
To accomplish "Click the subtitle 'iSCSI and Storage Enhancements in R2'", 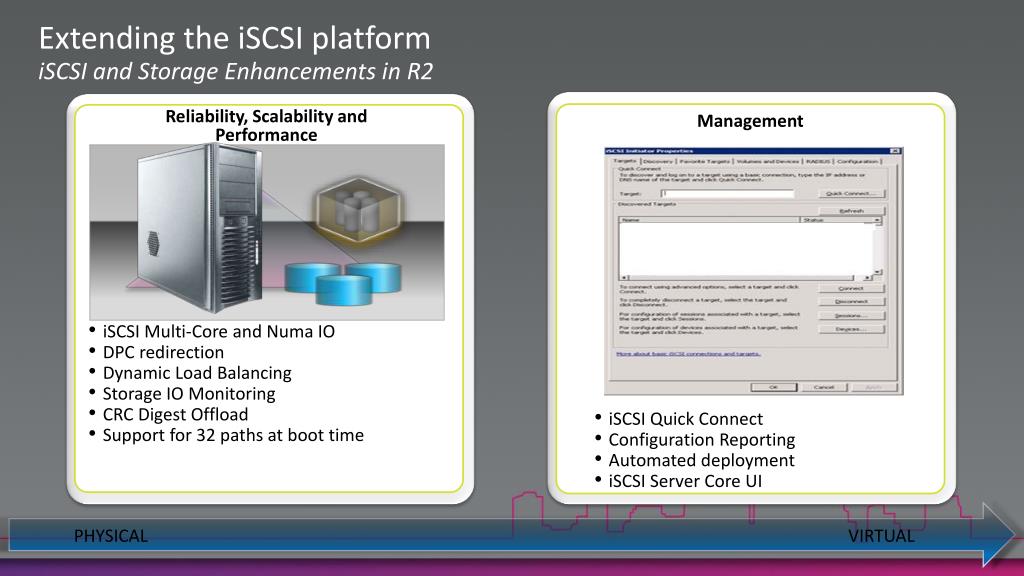I will [x=236, y=71].
